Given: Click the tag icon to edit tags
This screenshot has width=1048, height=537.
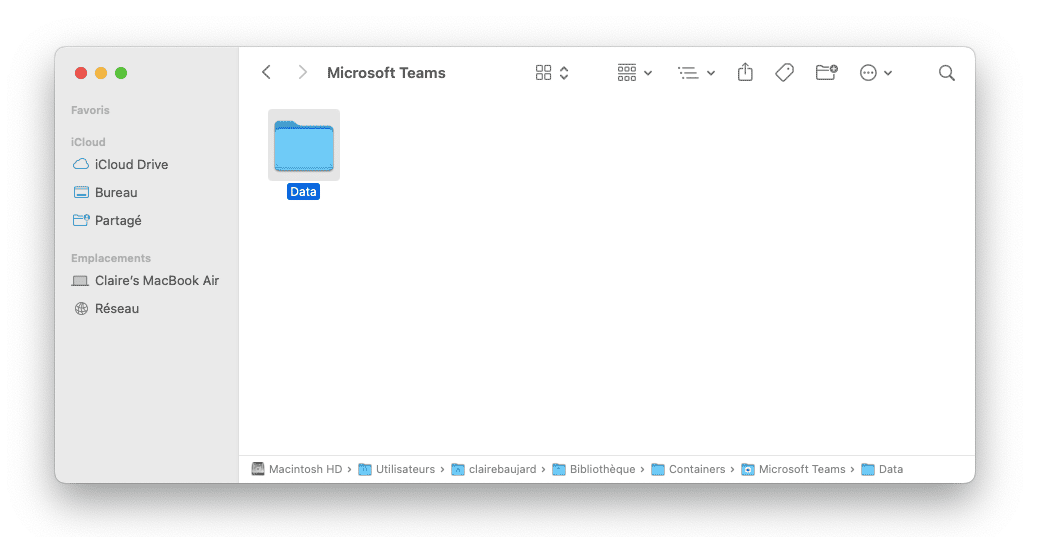Looking at the screenshot, I should pyautogui.click(x=785, y=72).
